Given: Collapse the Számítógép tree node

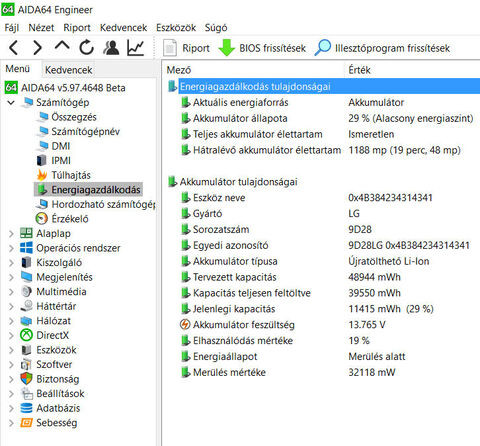Looking at the screenshot, I should pos(11,103).
